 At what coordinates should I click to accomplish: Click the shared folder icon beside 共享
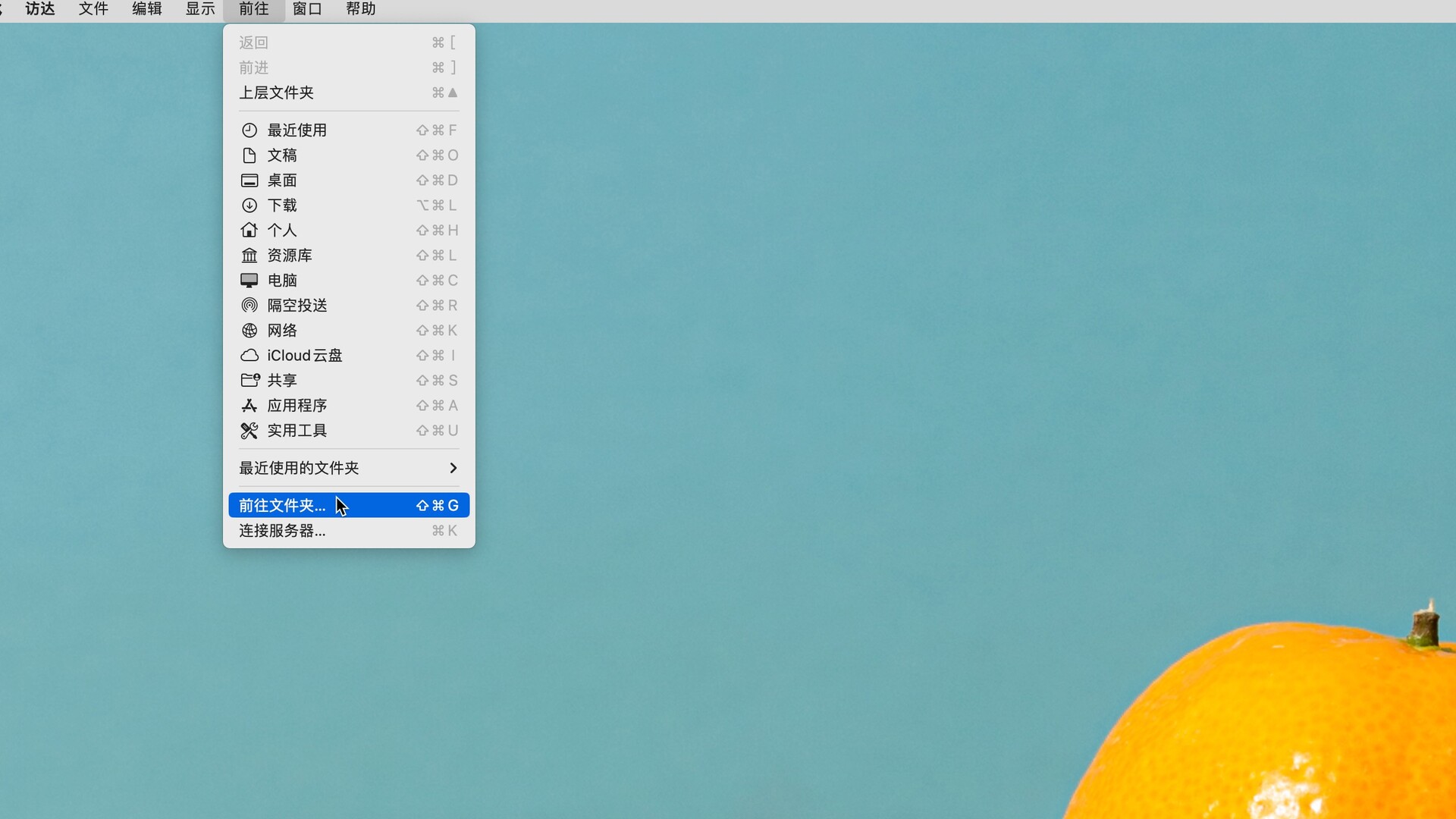[250, 381]
